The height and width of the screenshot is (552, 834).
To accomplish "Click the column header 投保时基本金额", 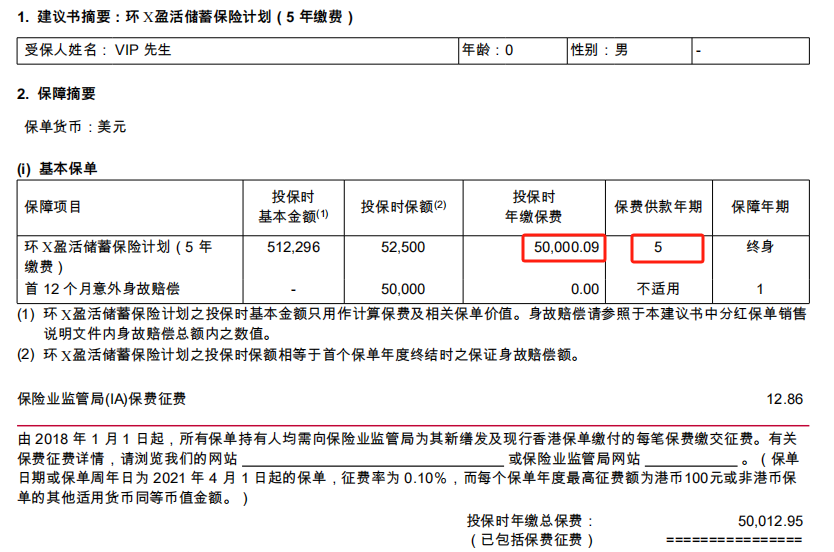I will pyautogui.click(x=293, y=207).
